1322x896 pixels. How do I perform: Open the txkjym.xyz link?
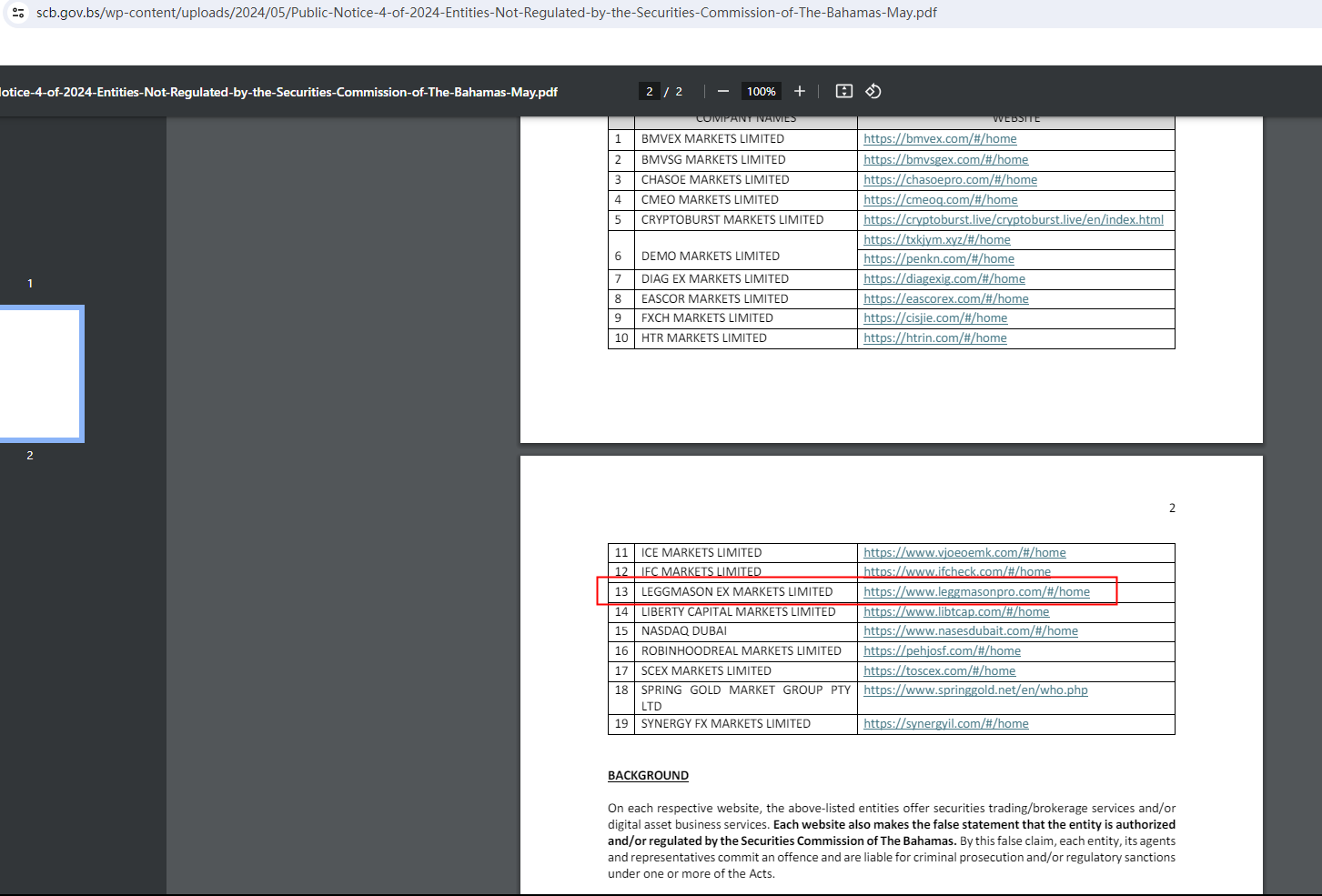pos(936,240)
